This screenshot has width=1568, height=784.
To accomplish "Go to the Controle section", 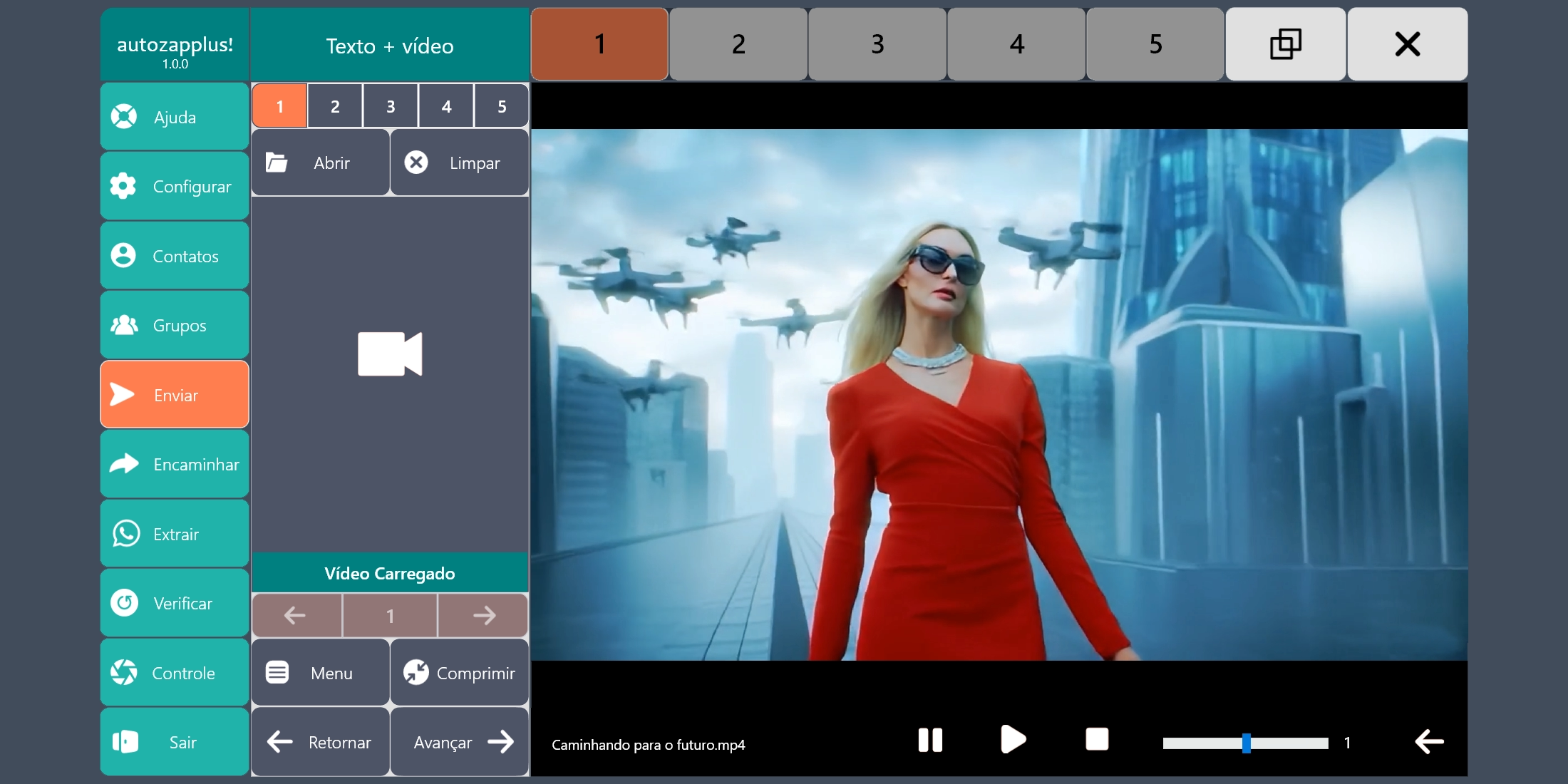I will tap(175, 673).
